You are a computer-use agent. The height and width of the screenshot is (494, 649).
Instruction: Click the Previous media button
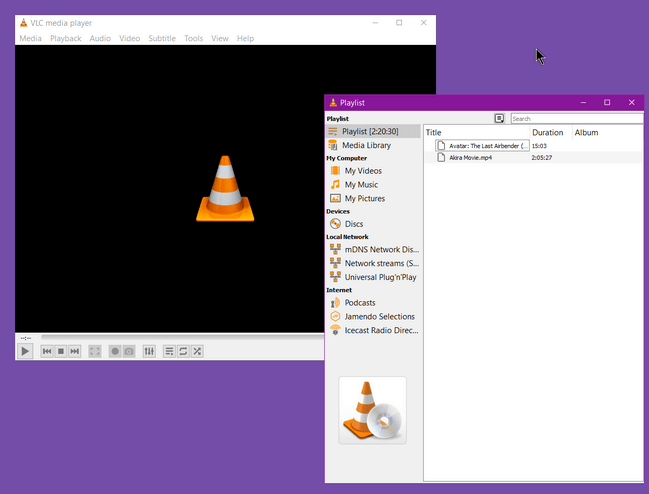[x=47, y=351]
